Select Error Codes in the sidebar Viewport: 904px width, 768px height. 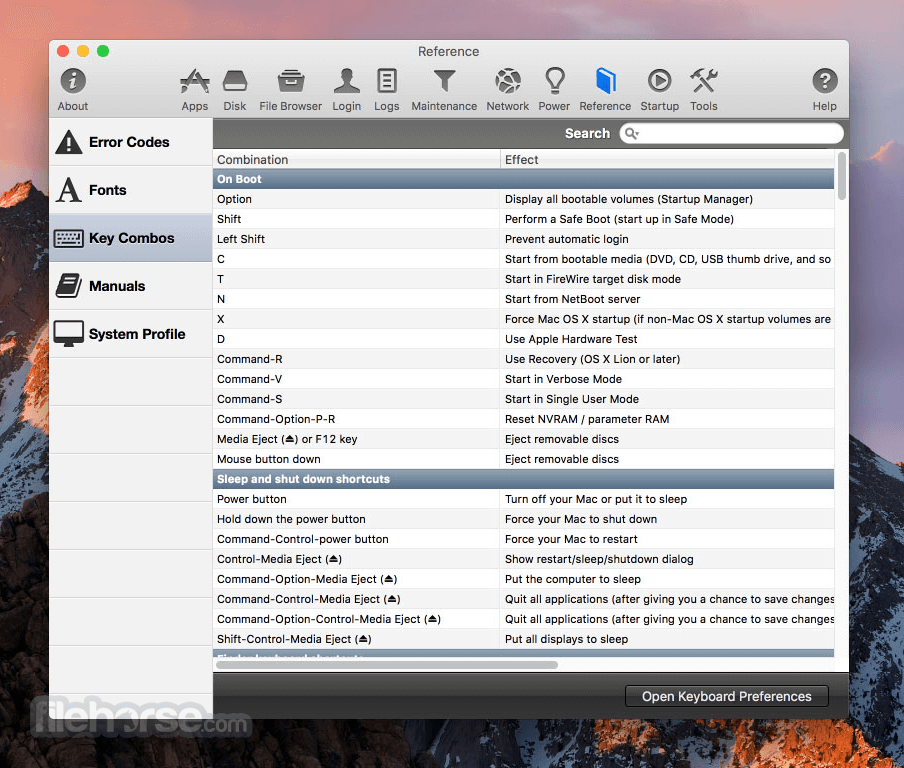click(x=131, y=142)
